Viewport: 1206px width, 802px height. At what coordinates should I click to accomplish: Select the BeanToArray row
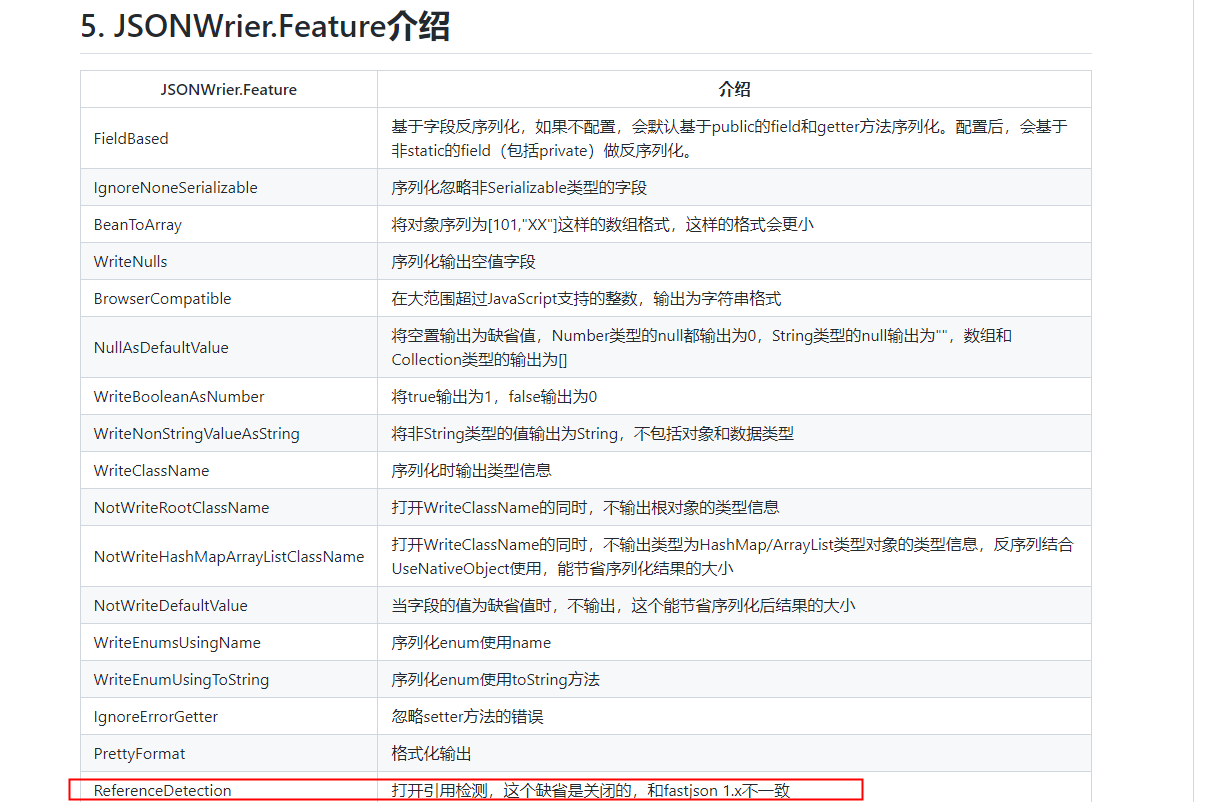(x=137, y=224)
